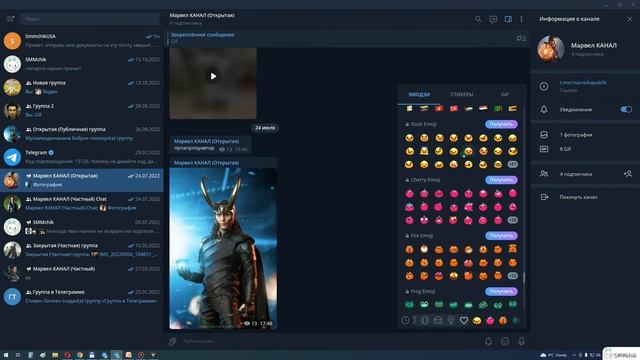The height and width of the screenshot is (360, 640).
Task: Click the chat list search field
Action: coord(90,19)
